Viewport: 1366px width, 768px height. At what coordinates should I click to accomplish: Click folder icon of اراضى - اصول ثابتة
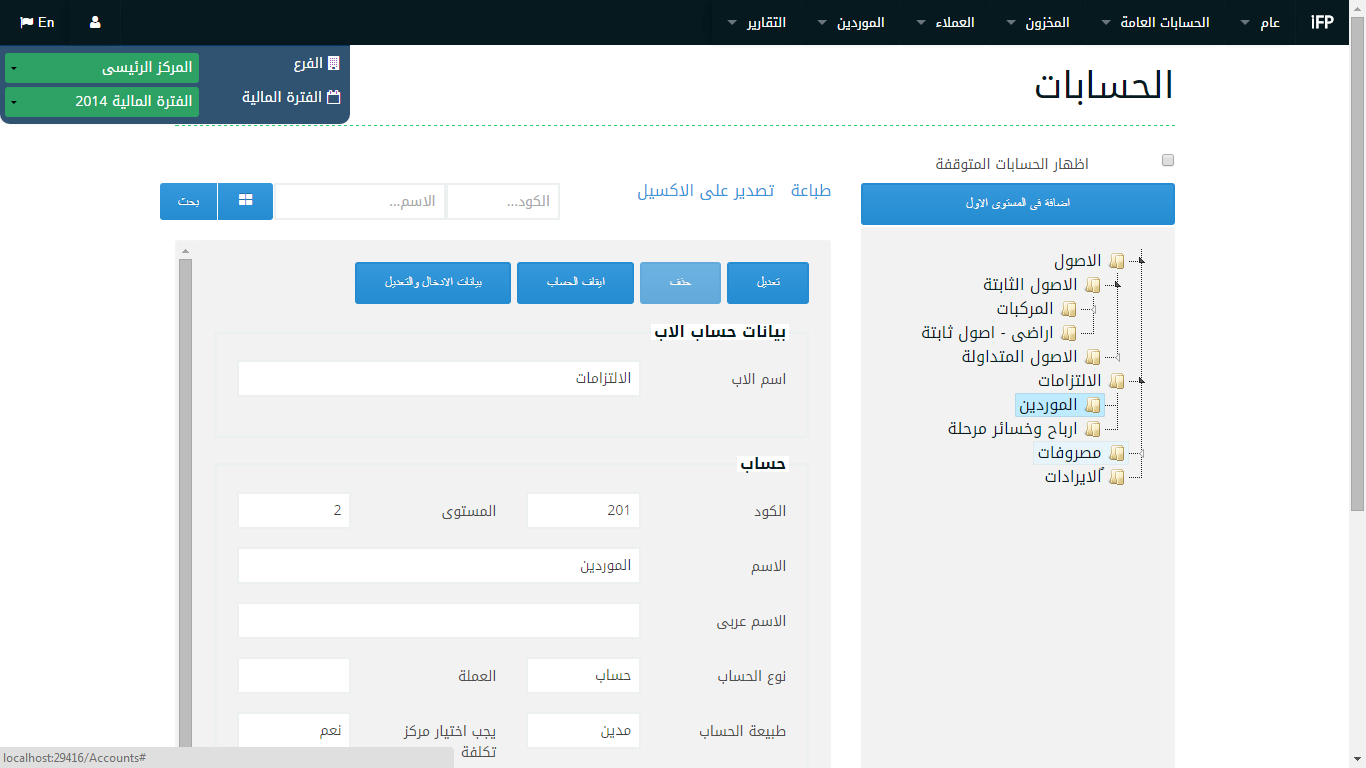coord(1069,334)
